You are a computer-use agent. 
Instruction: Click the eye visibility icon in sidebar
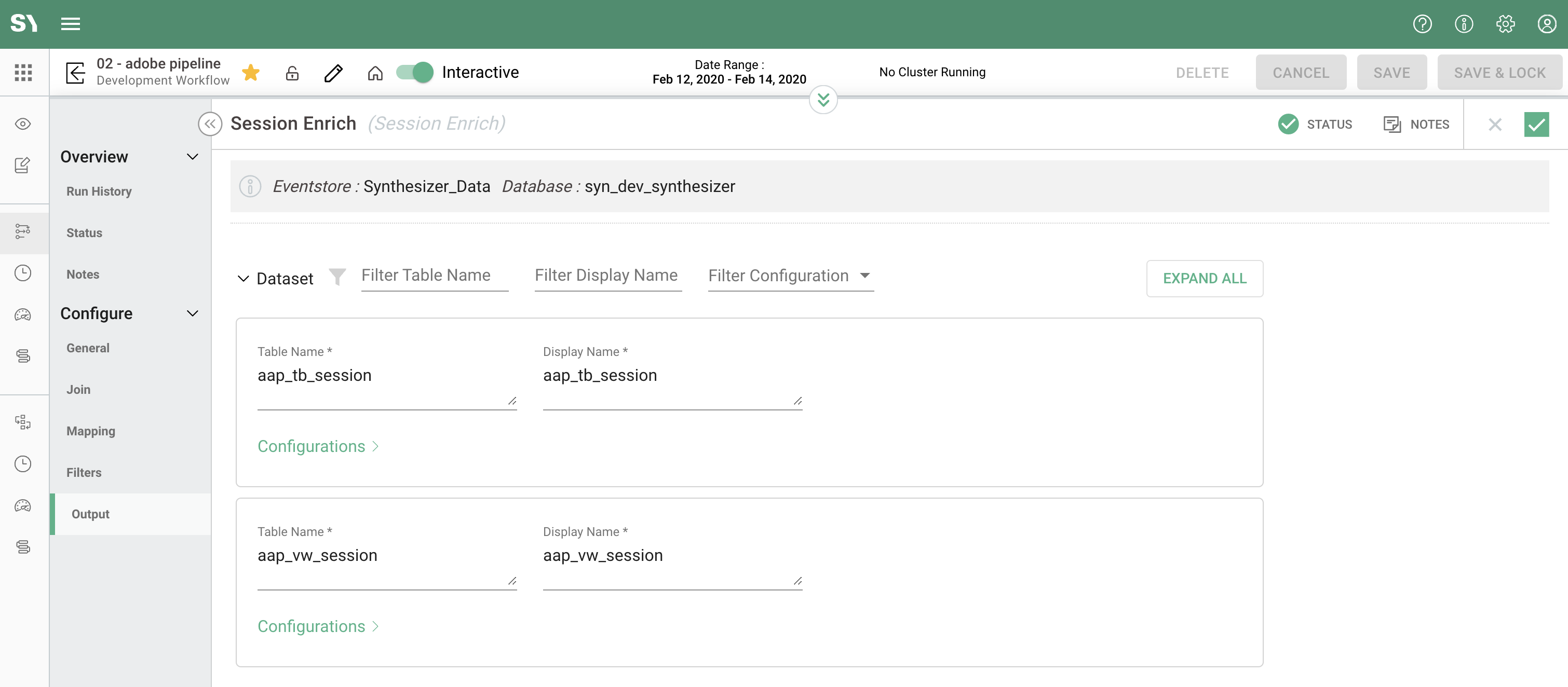[23, 124]
